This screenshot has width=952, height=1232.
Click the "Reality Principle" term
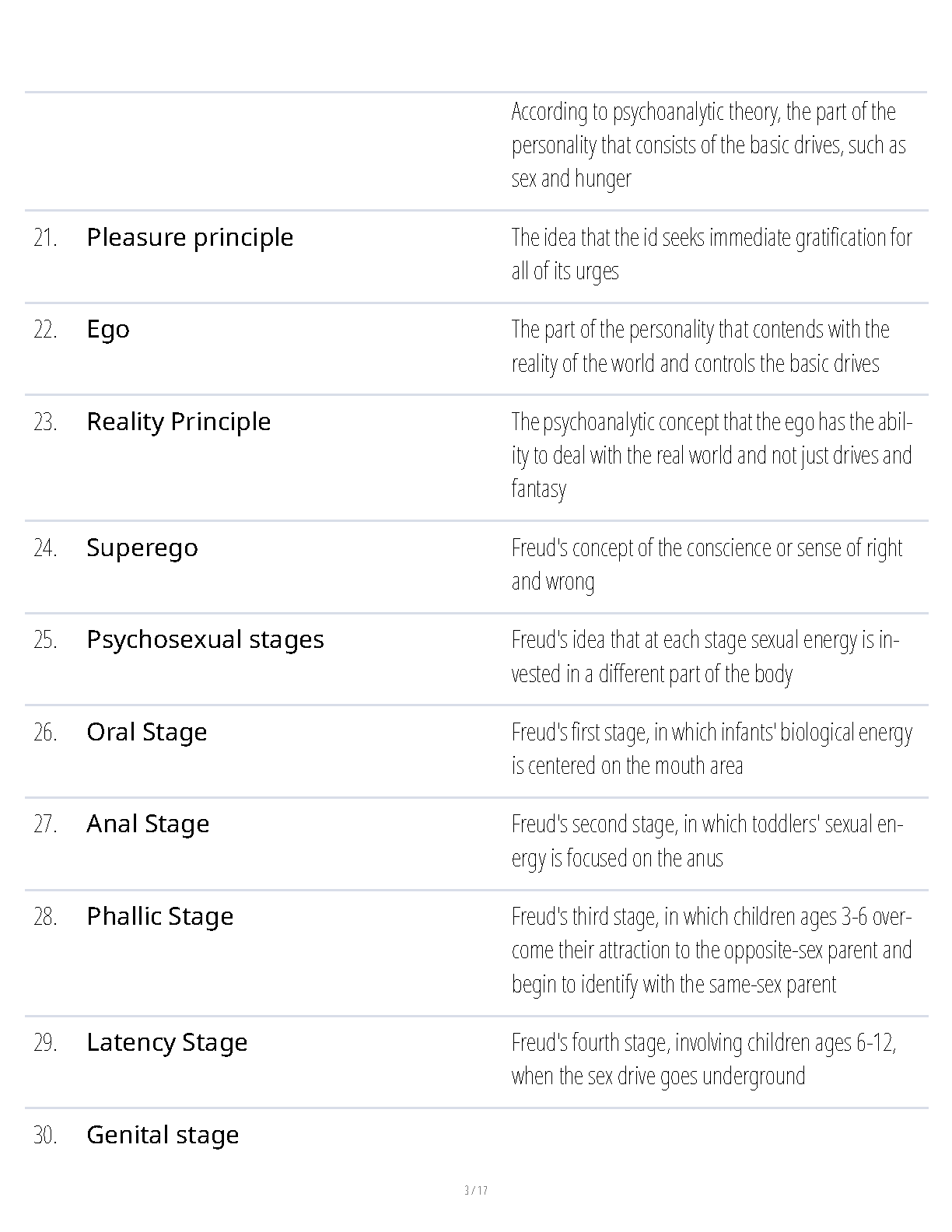pyautogui.click(x=179, y=422)
